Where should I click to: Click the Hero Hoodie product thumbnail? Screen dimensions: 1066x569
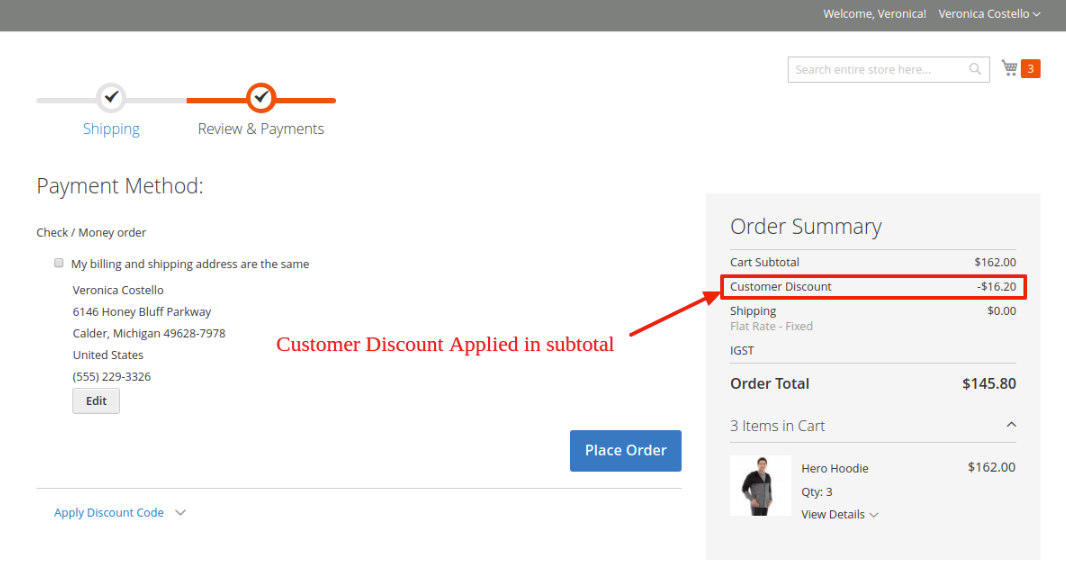pyautogui.click(x=760, y=486)
